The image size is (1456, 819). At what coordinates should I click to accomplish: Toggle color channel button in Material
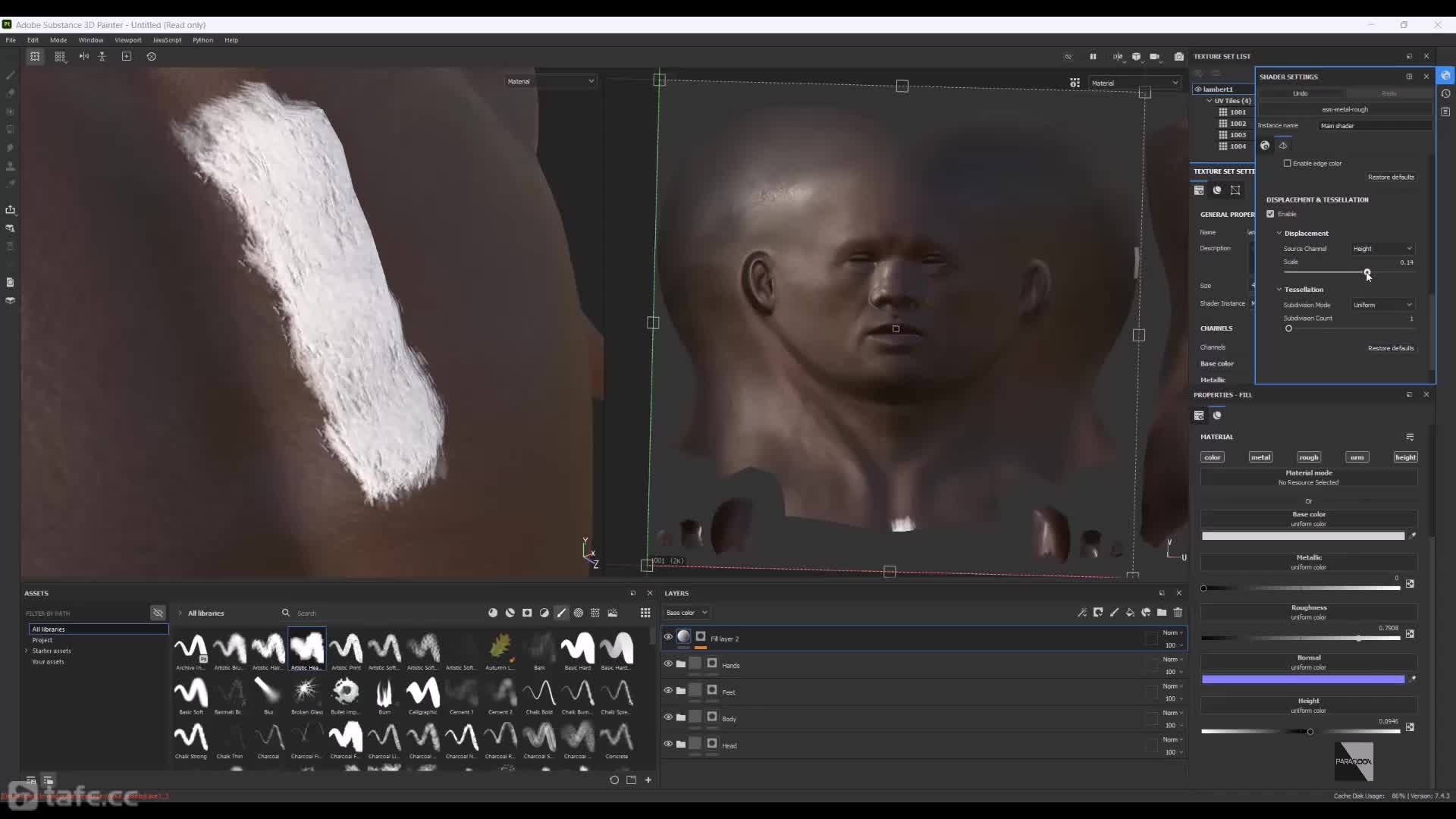click(1213, 457)
